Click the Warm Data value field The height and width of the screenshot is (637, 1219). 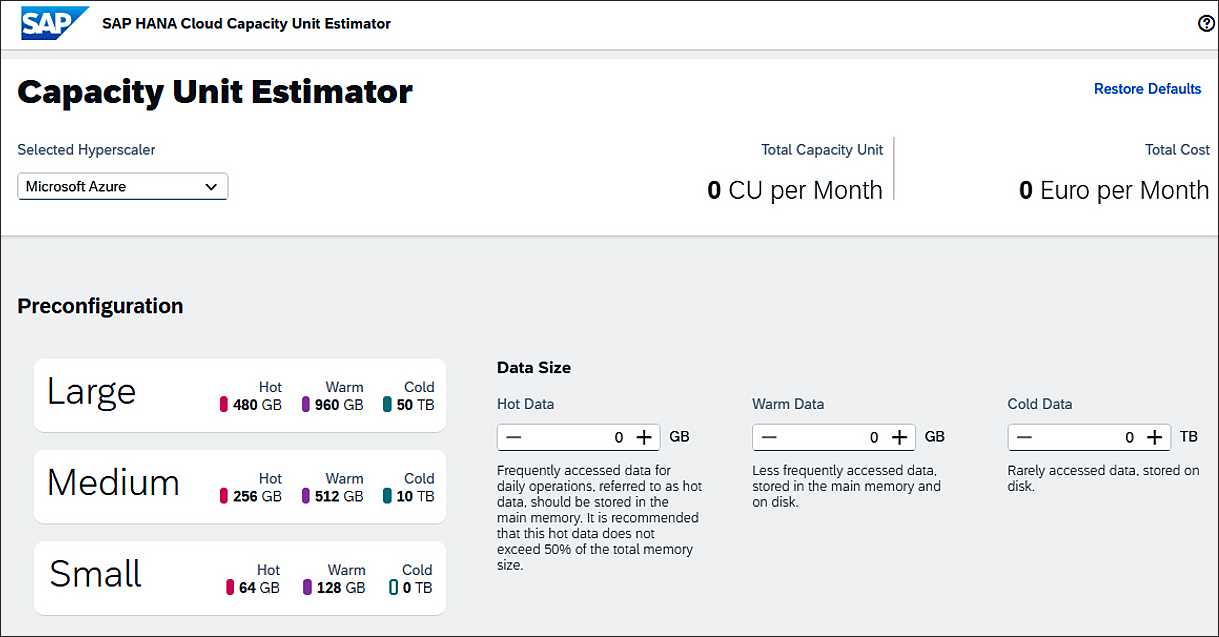tap(834, 437)
